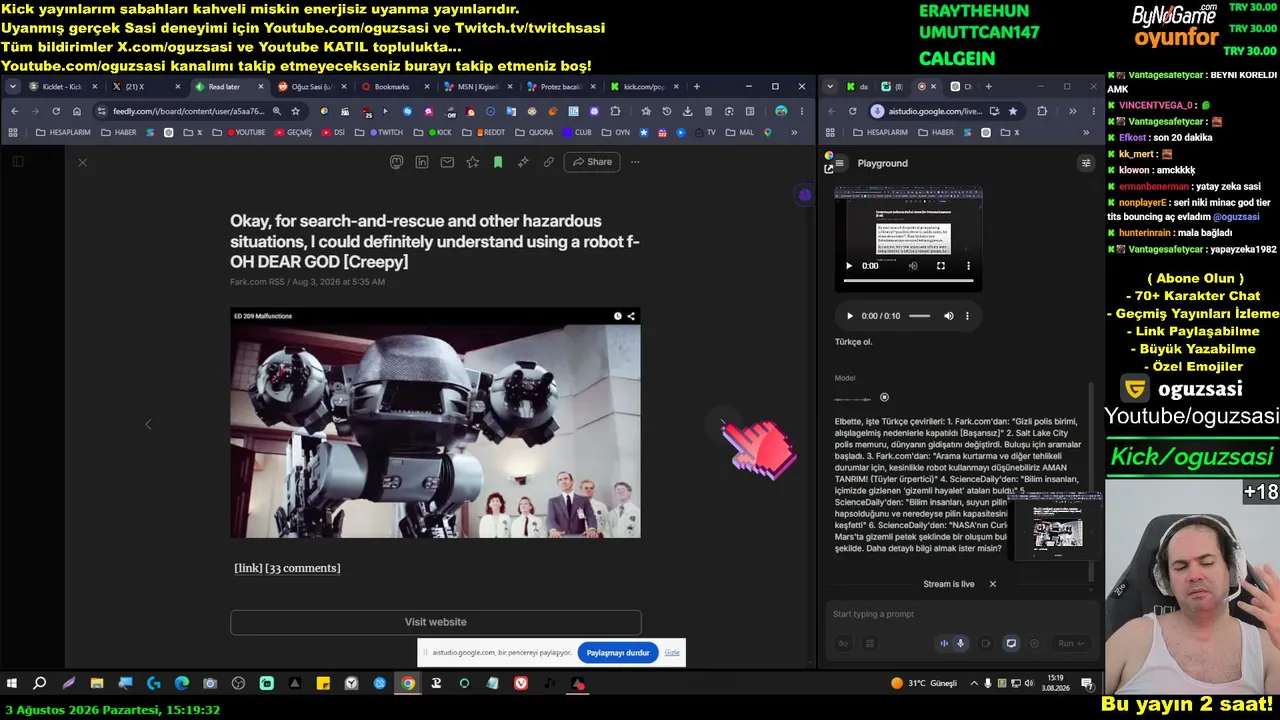Open Playground run settings sliders icon
The width and height of the screenshot is (1280, 720).
pos(1086,163)
